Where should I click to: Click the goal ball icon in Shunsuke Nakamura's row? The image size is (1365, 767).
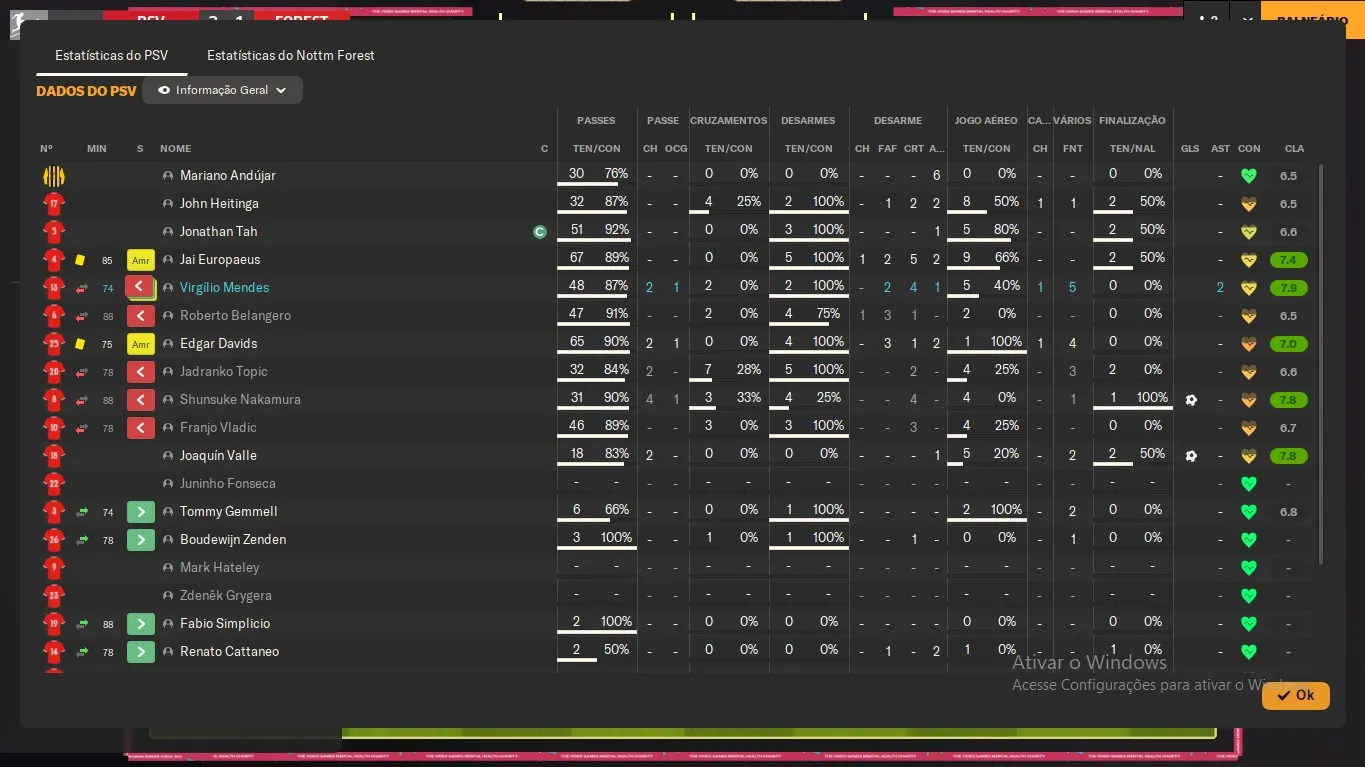point(1190,400)
